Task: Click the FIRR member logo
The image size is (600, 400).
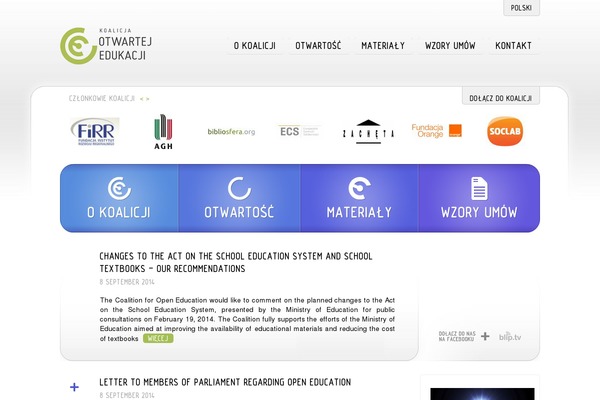Action: click(95, 132)
